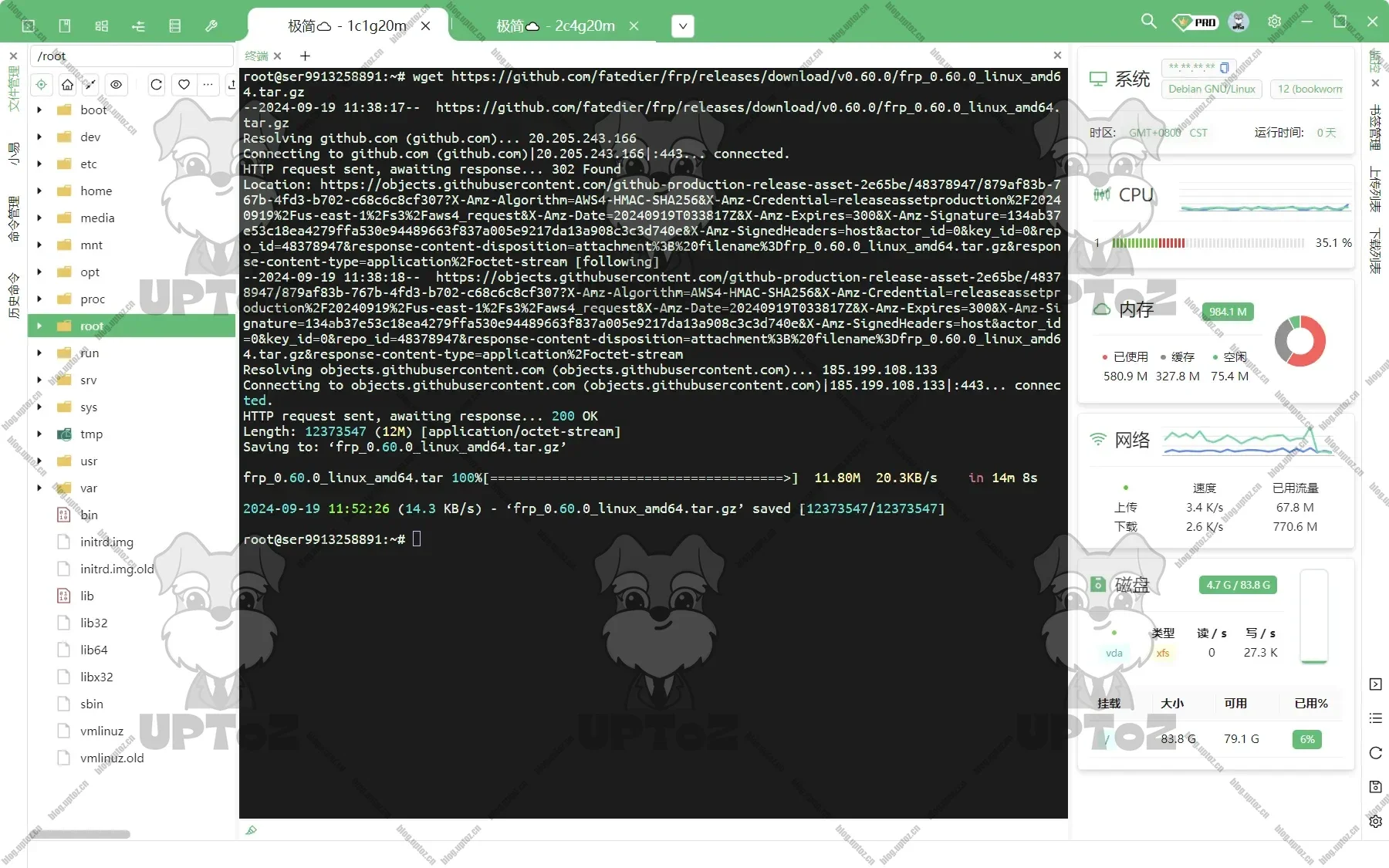
Task: Click the first icon in the top-left toolbar
Action: coord(29,25)
